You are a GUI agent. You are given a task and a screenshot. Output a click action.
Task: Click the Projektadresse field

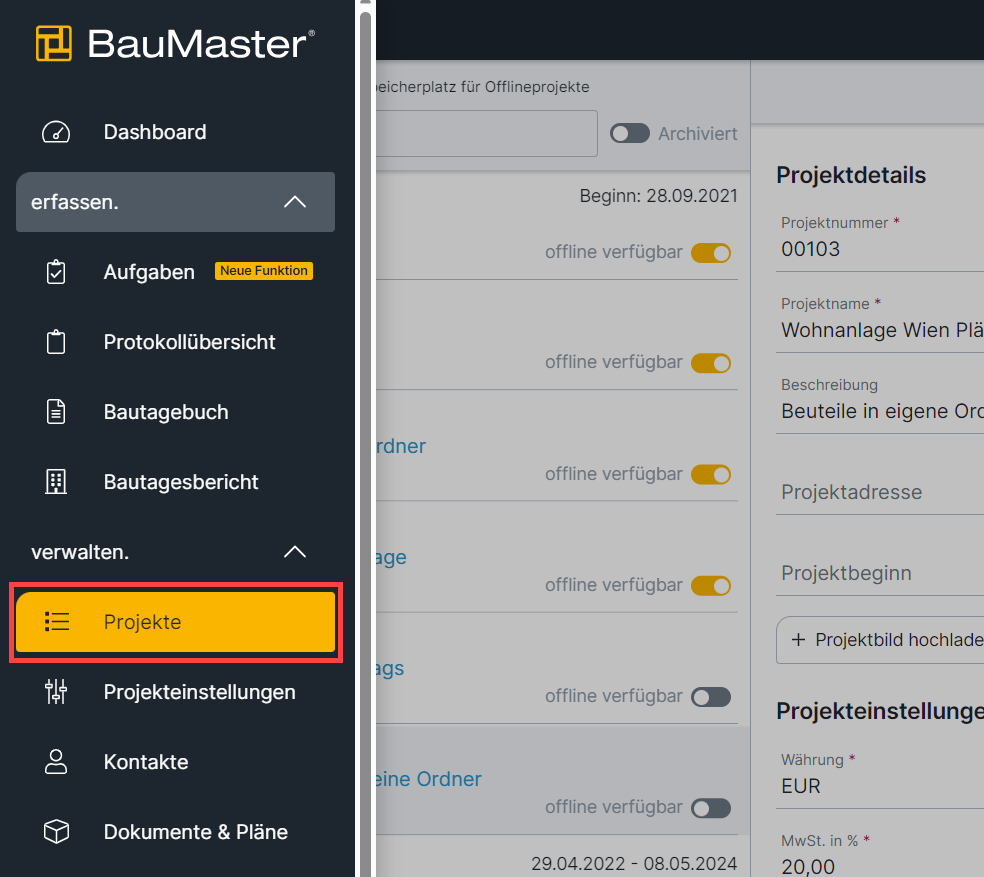pyautogui.click(x=880, y=492)
